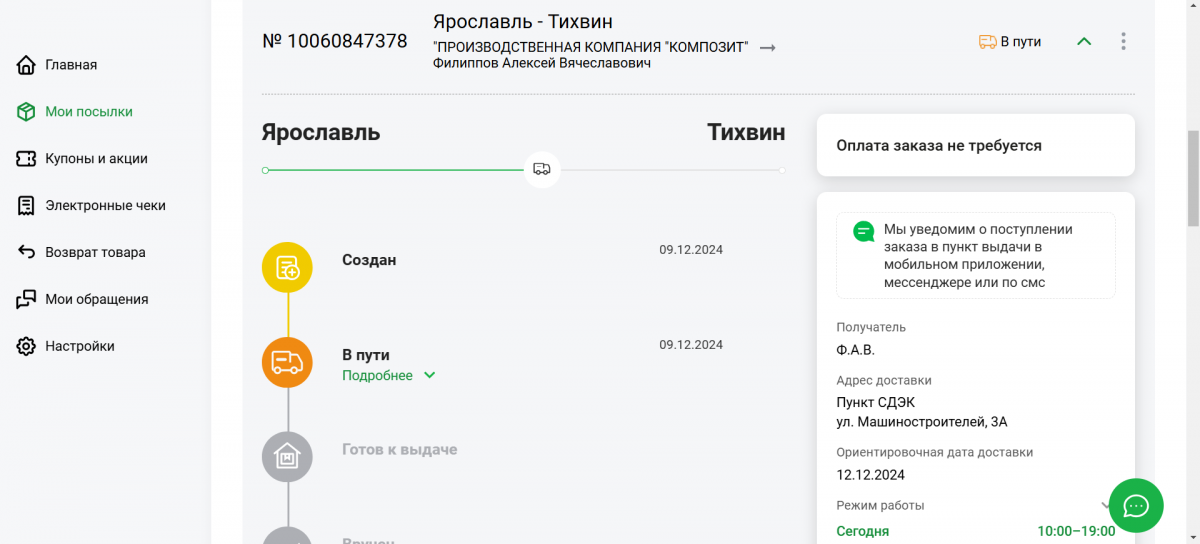Viewport: 1200px width, 544px height.
Task: Click the notification message about pickup point
Action: pos(976,256)
